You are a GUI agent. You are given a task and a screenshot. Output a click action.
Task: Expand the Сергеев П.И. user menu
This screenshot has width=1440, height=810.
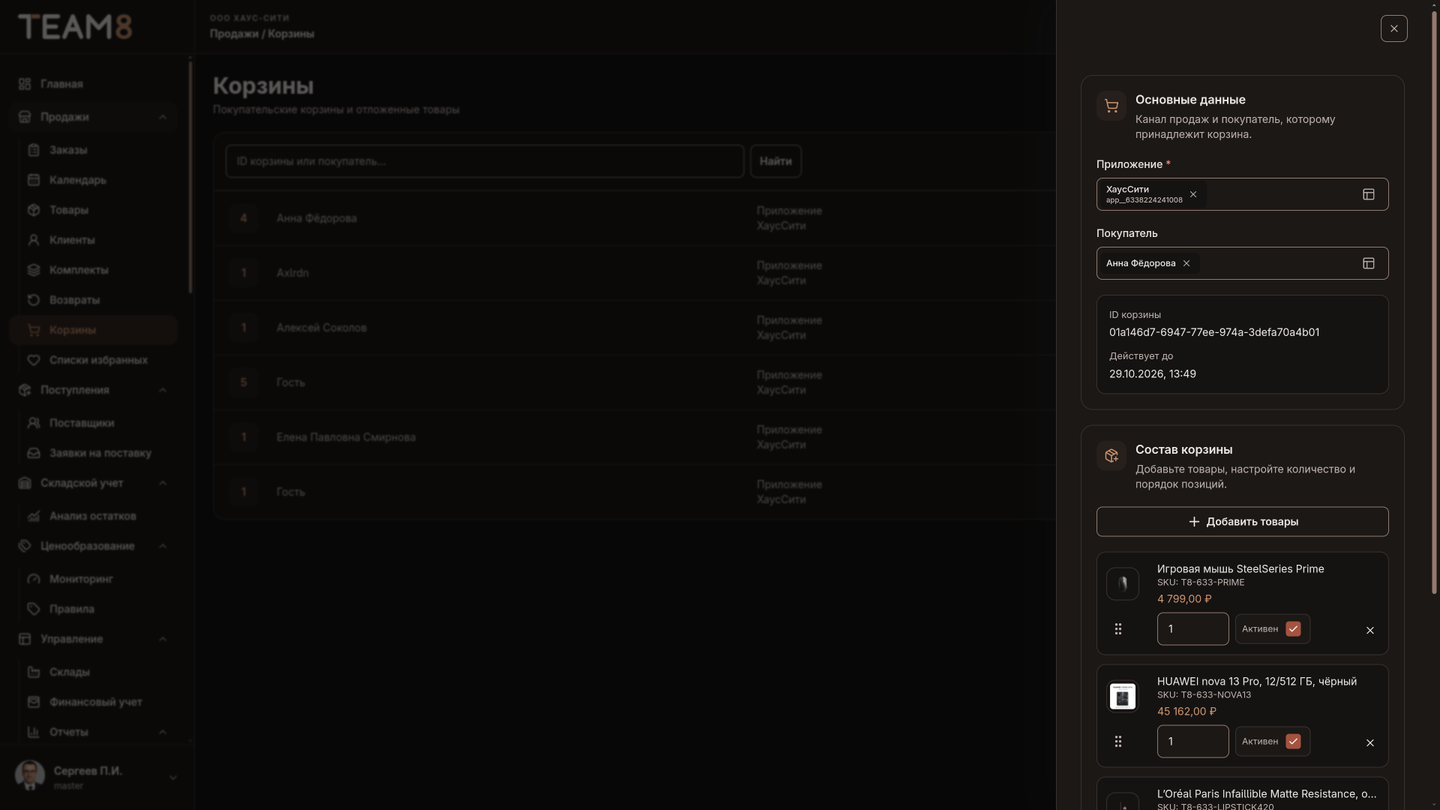click(x=172, y=778)
